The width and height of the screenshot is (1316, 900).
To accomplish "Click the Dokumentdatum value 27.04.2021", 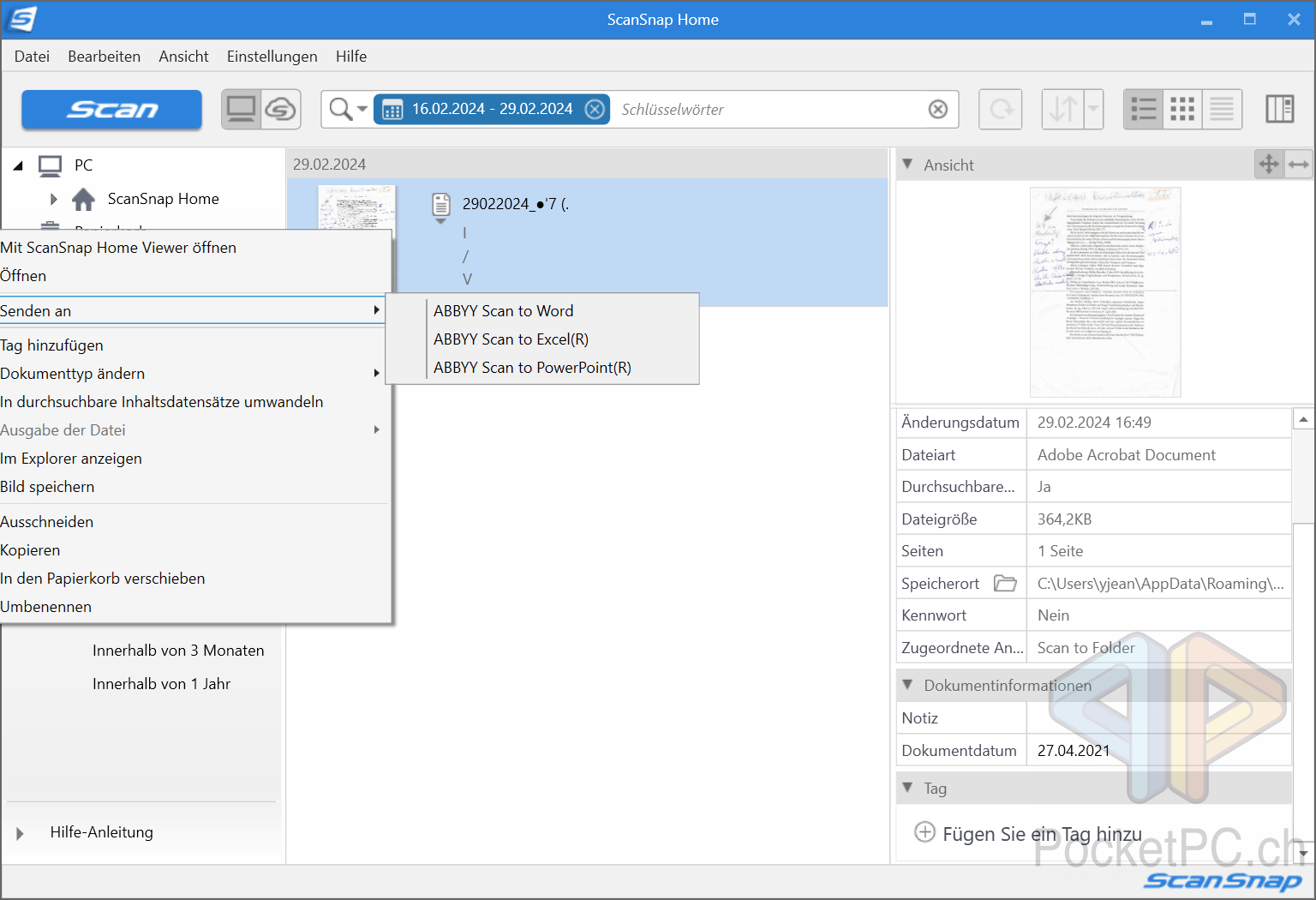I will click(x=1074, y=751).
